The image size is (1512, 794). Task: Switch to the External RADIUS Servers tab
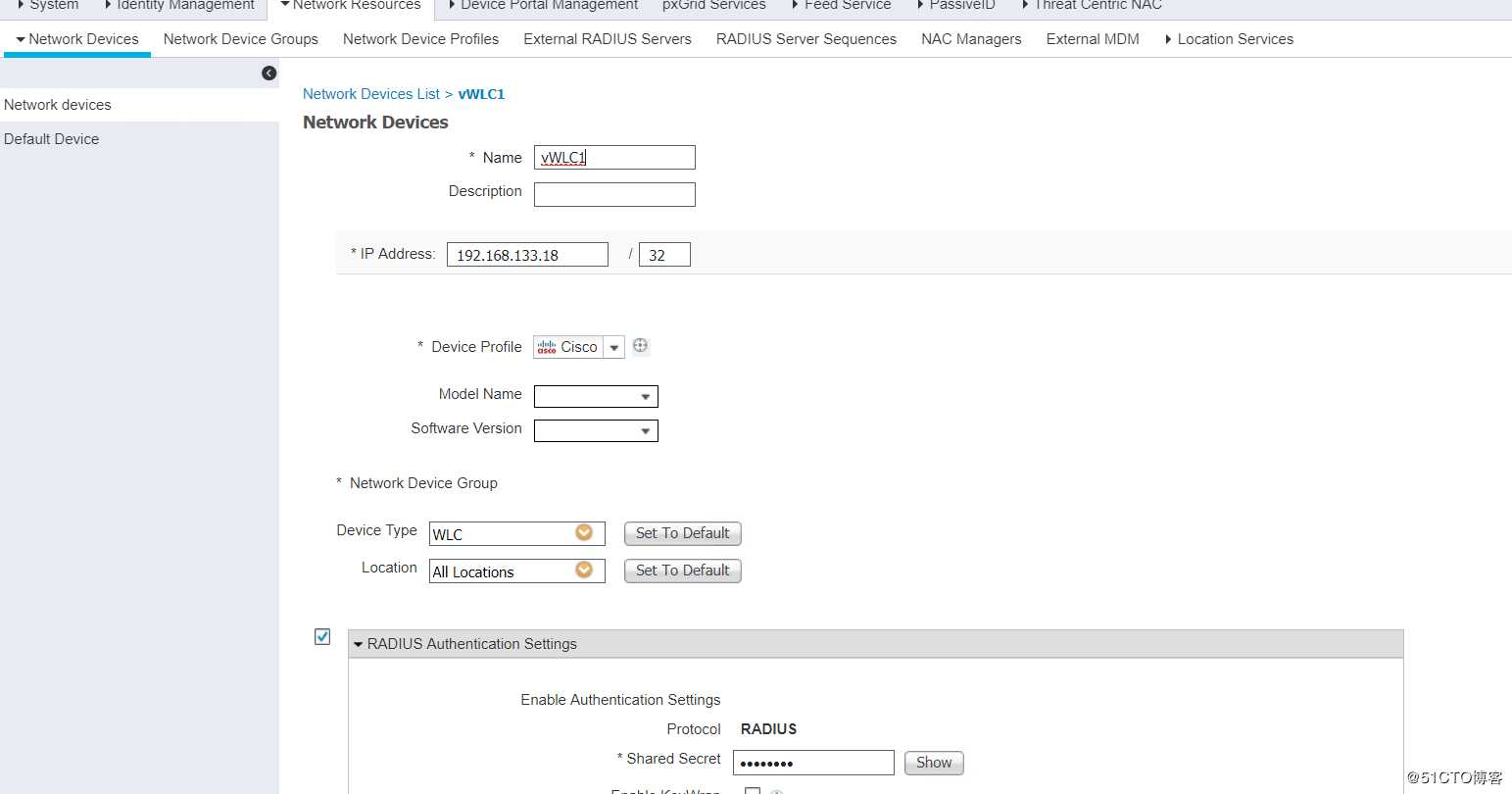click(x=608, y=39)
